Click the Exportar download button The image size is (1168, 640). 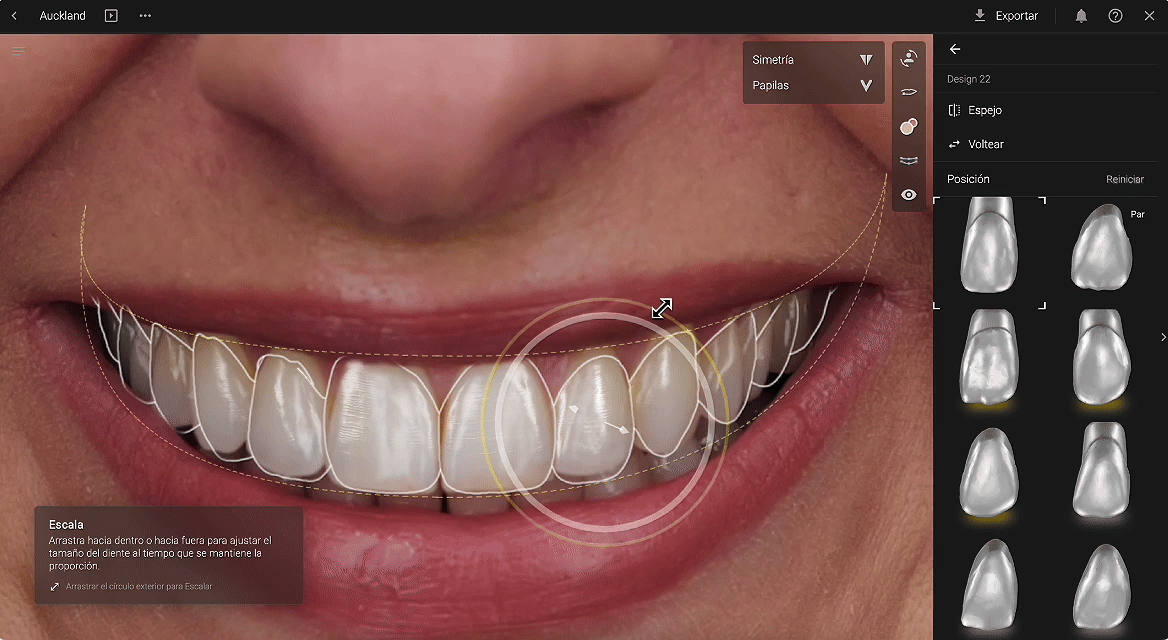tap(1006, 16)
